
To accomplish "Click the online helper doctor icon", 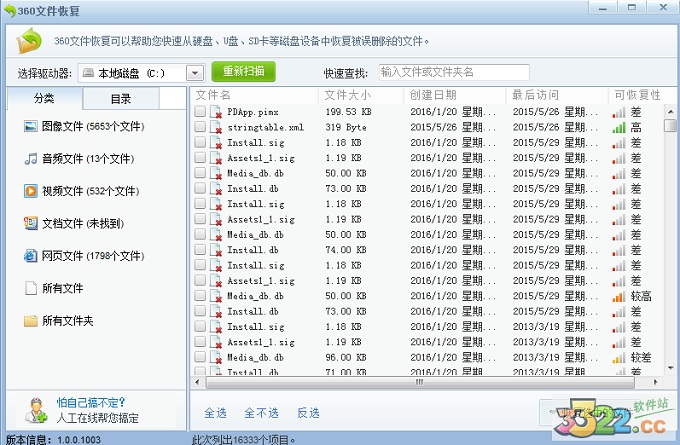I will pos(36,410).
